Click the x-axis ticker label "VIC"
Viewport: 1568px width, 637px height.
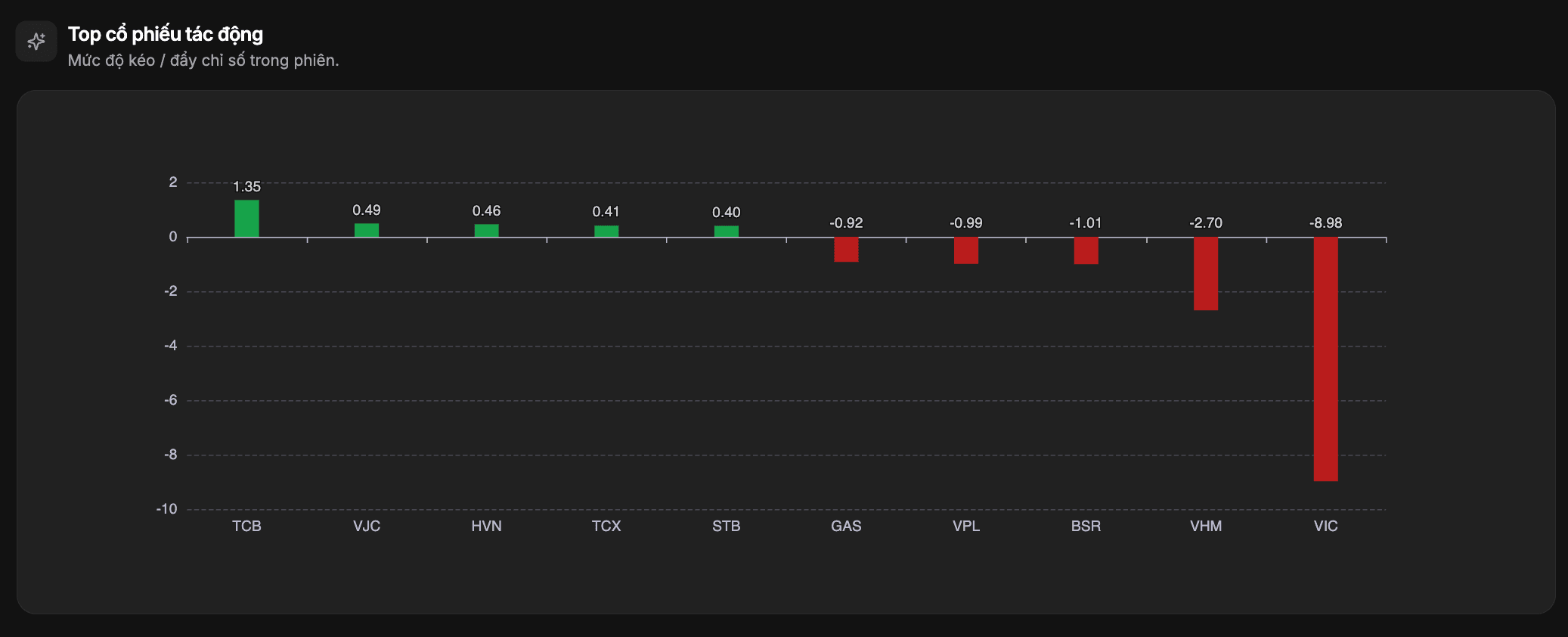[x=1326, y=527]
